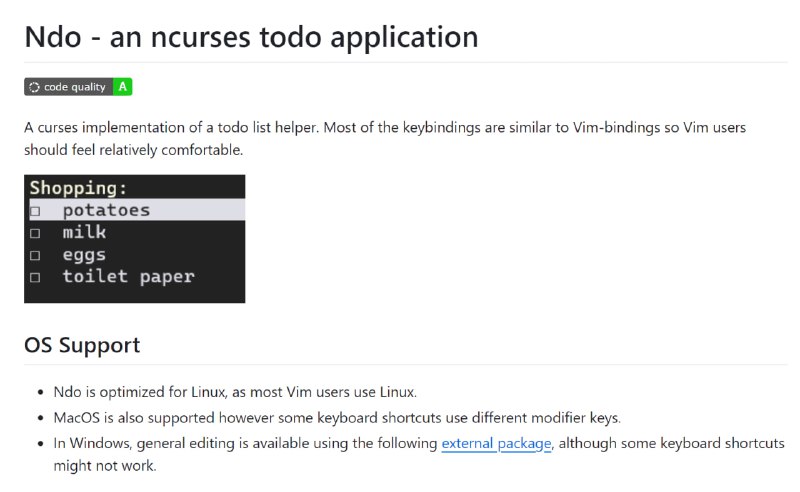The height and width of the screenshot is (492, 800).
Task: Toggle the milk checkbox
Action: point(35,233)
